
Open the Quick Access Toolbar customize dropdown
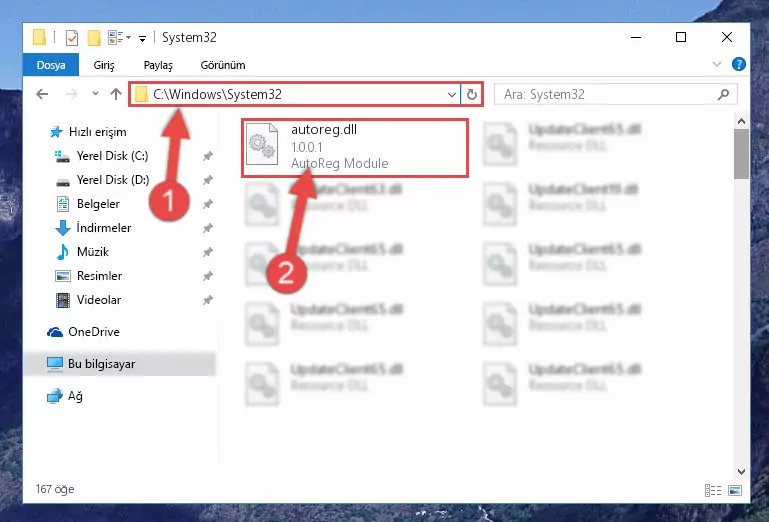pyautogui.click(x=142, y=38)
